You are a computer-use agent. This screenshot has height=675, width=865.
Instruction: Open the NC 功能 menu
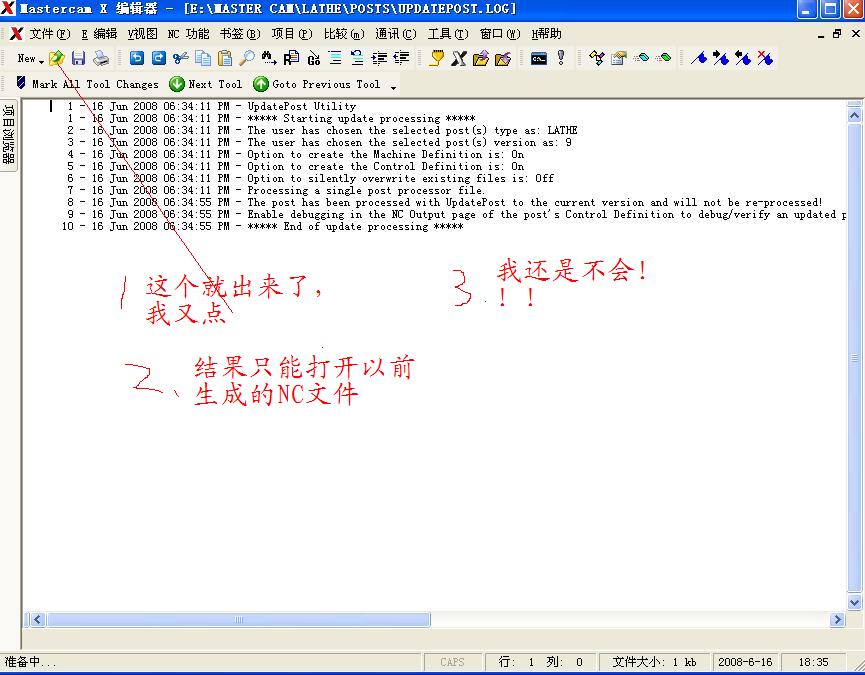[x=188, y=34]
